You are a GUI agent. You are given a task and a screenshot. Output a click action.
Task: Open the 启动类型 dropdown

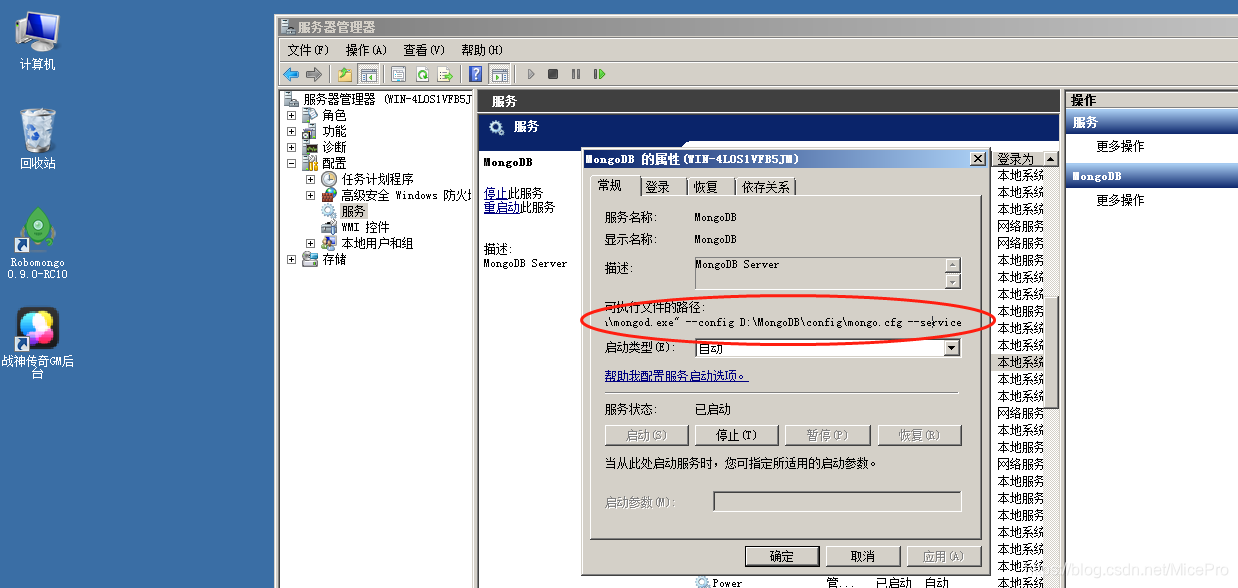[x=951, y=348]
